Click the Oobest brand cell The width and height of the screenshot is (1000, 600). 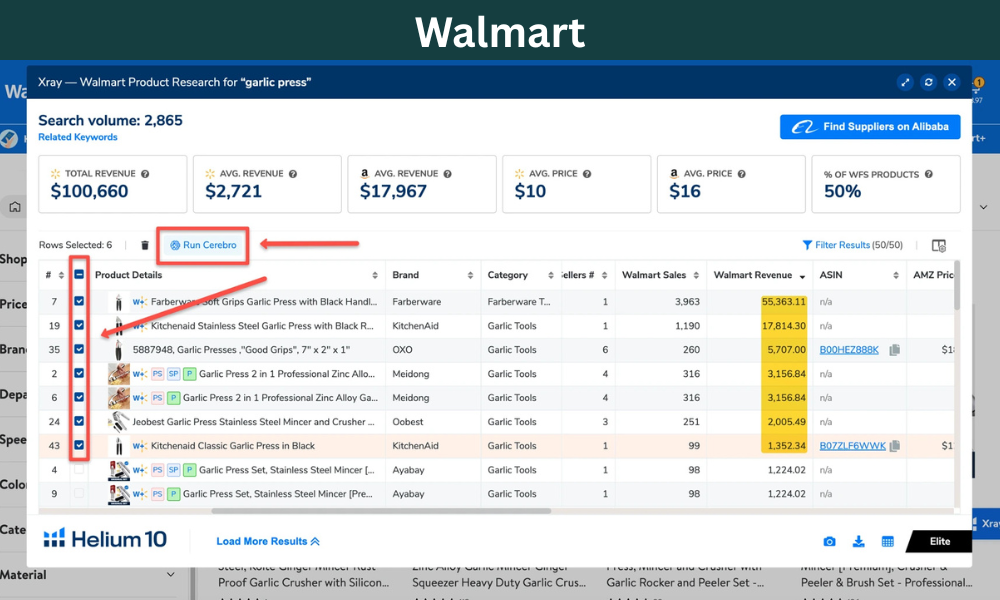click(408, 422)
